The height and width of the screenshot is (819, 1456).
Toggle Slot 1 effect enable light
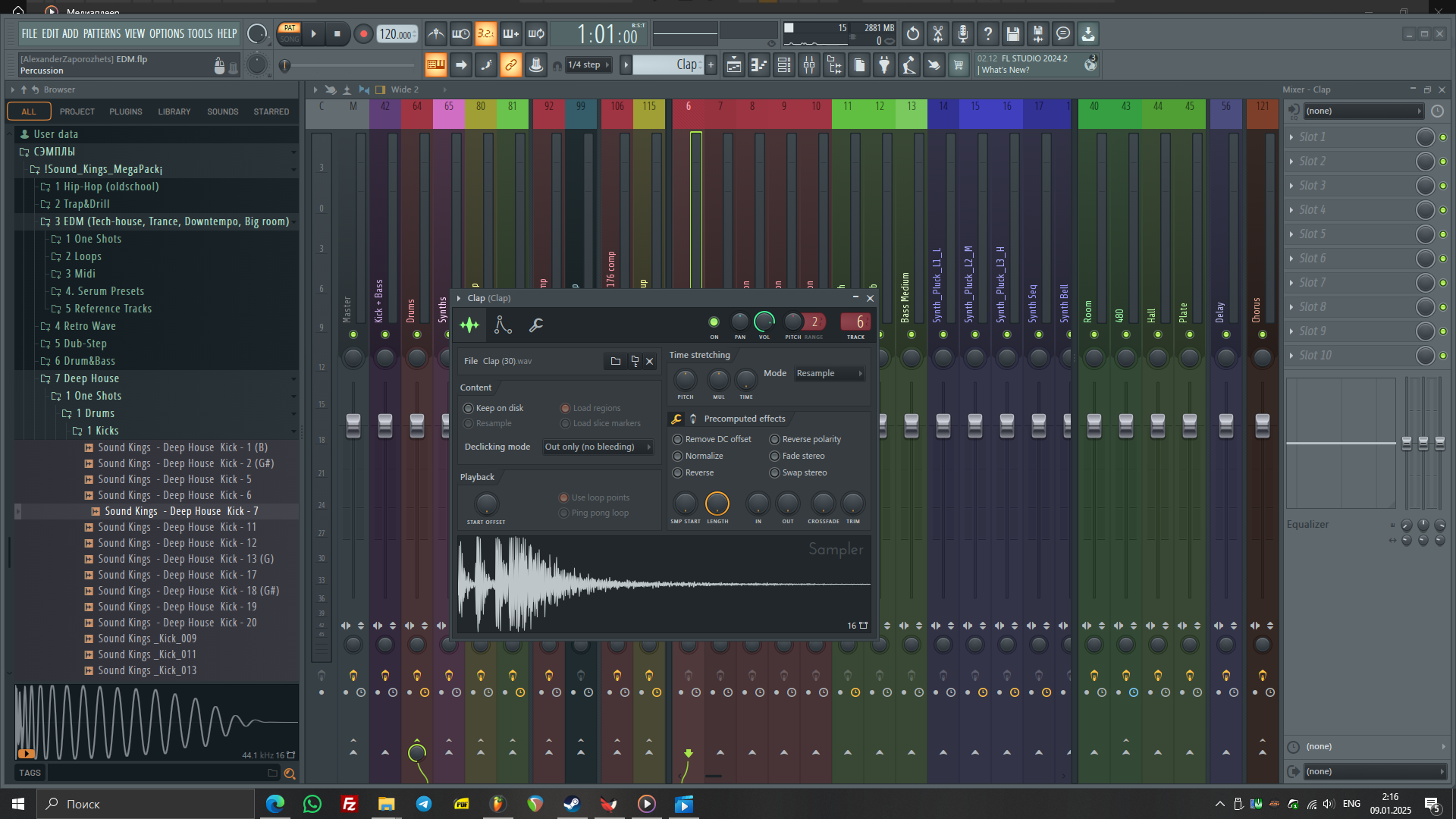pos(1443,137)
